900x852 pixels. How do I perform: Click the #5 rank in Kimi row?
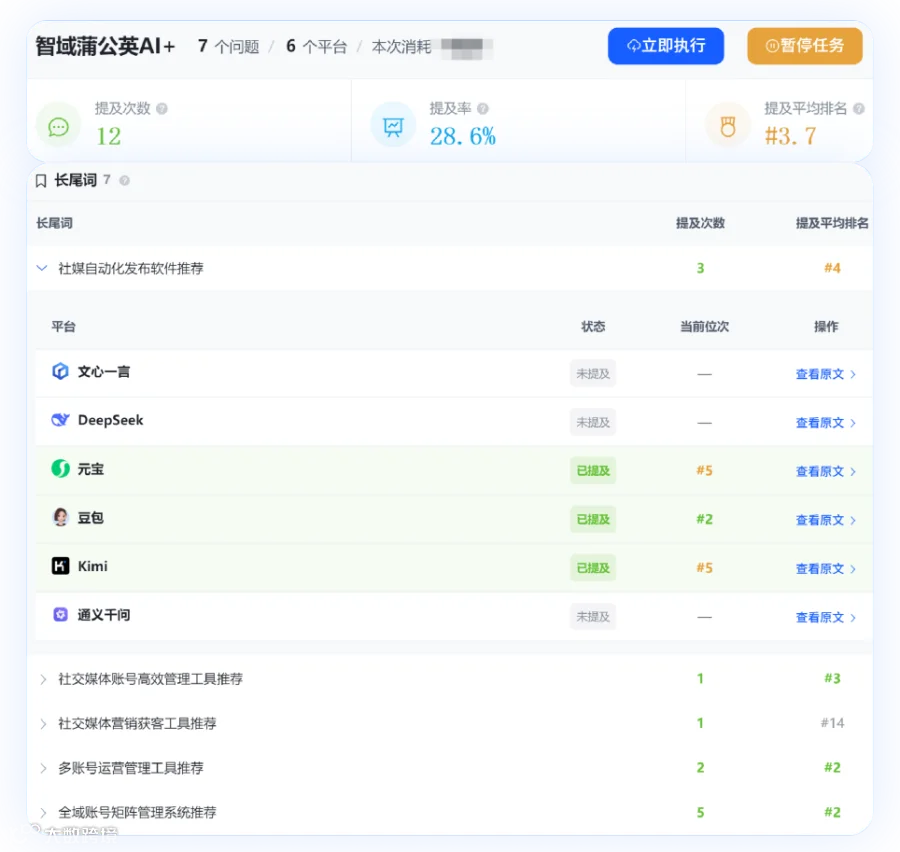pos(704,568)
